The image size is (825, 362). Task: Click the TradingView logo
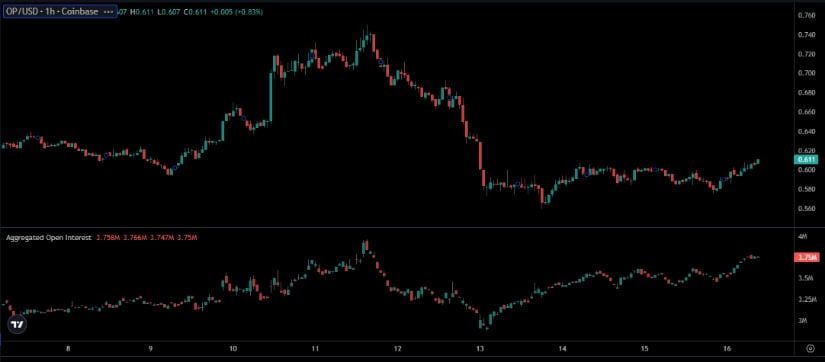17,325
